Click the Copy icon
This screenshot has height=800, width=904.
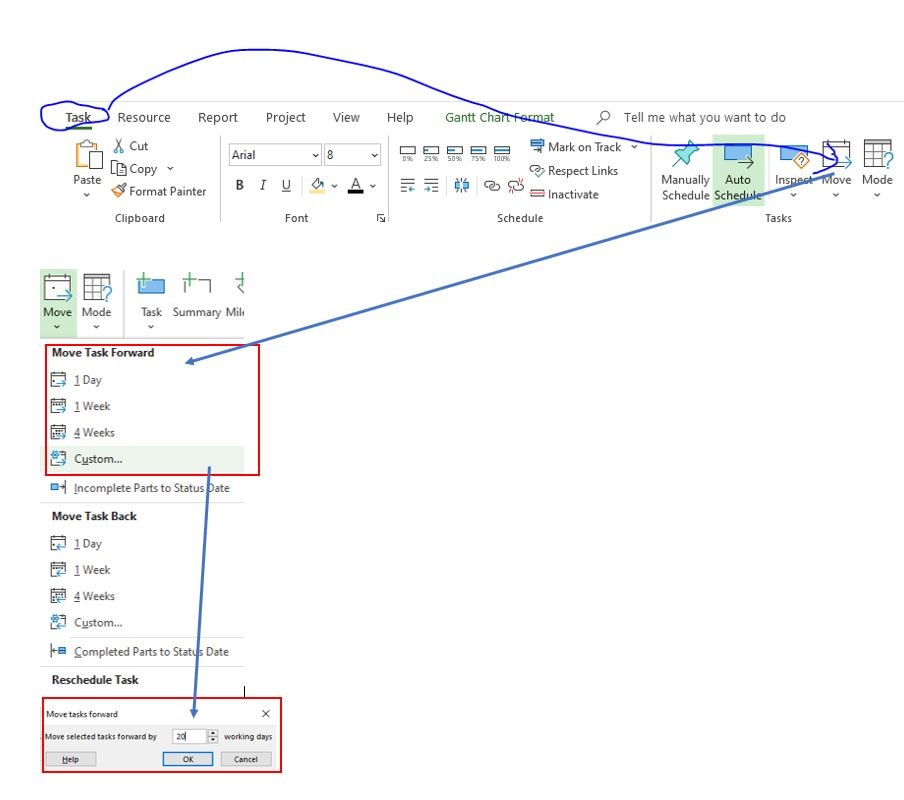[119, 168]
